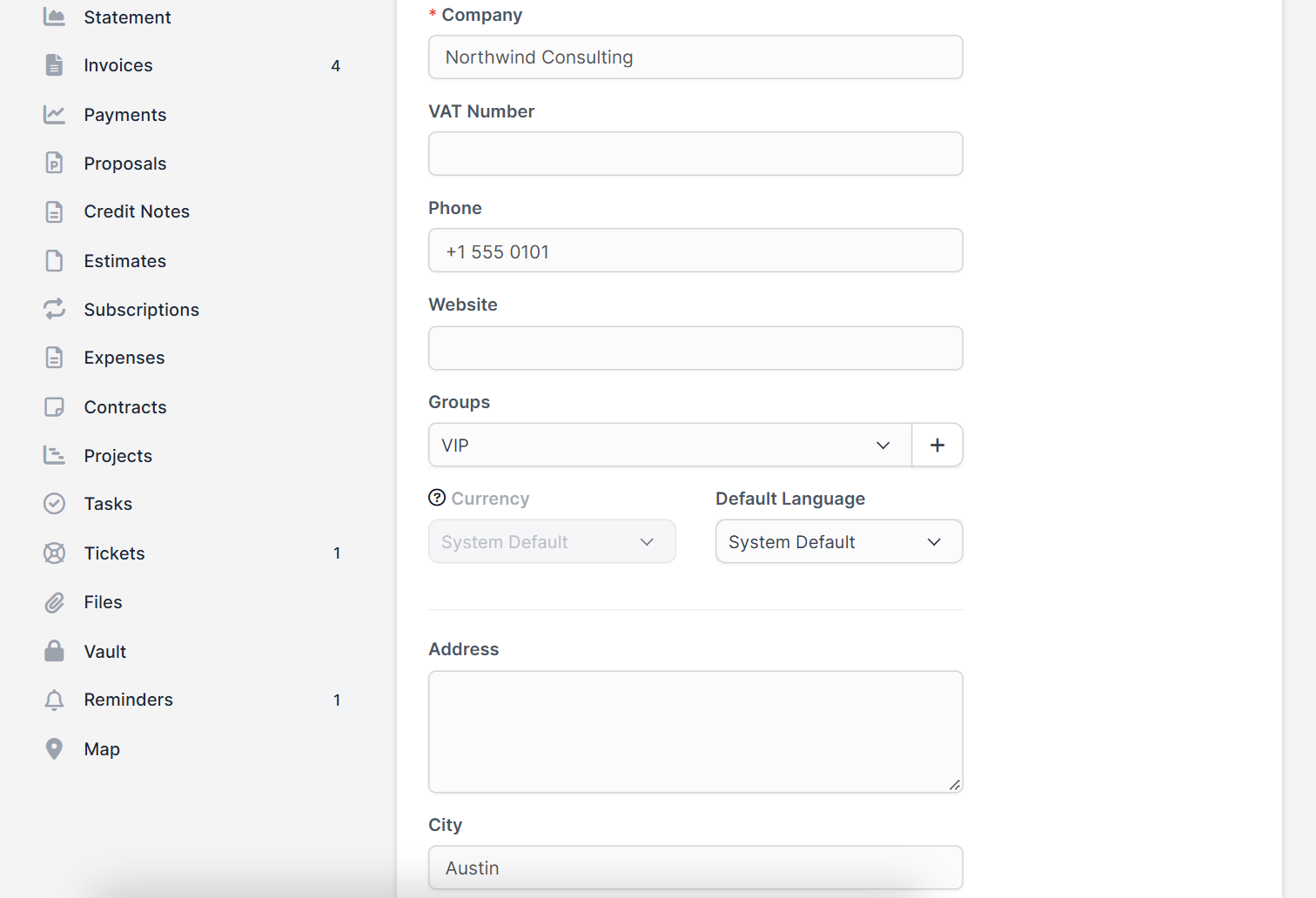The image size is (1316, 898).
Task: Add a new group with plus button
Action: coord(937,445)
